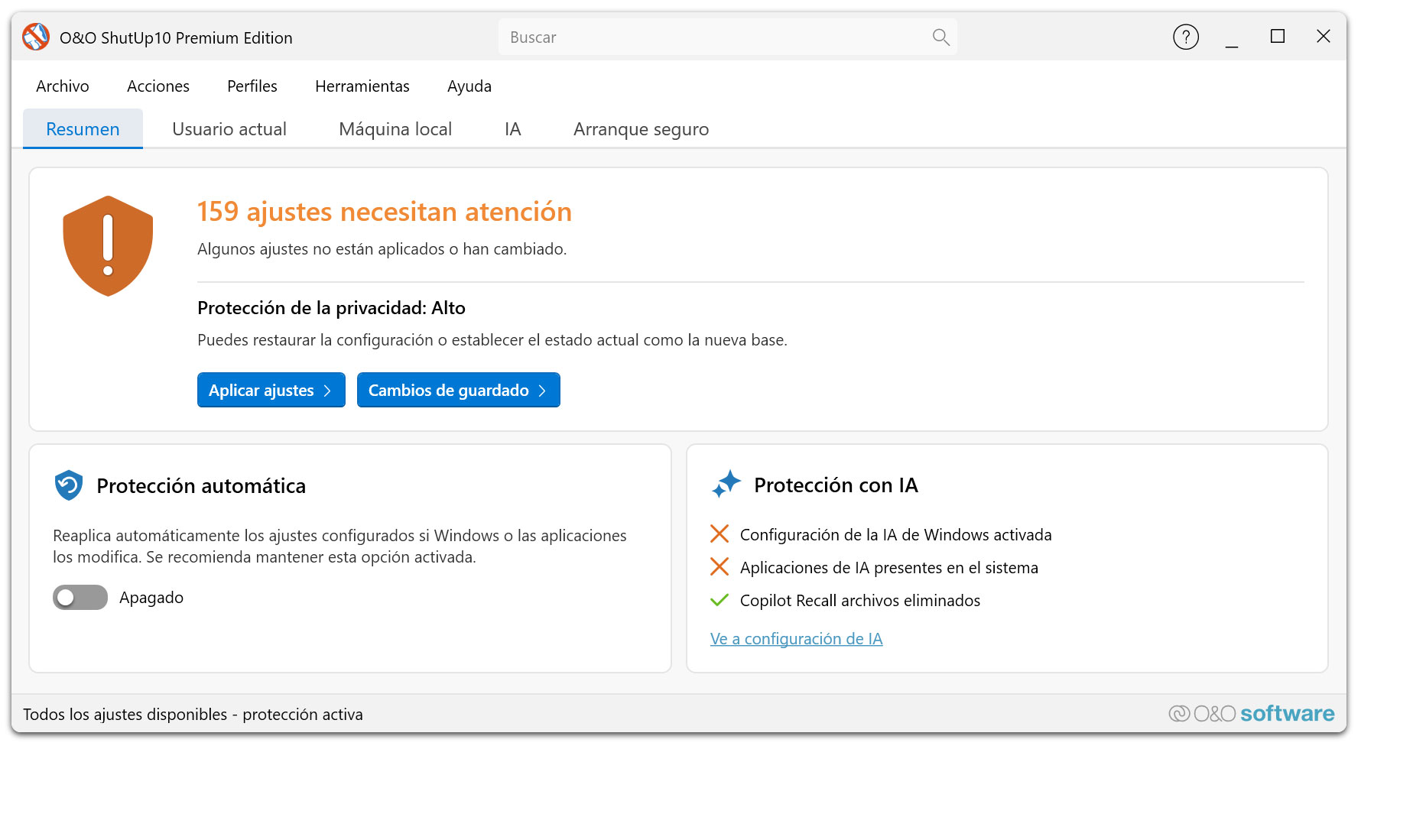Focus the Buscar search field
This screenshot has height=840, width=1426.
coord(728,37)
